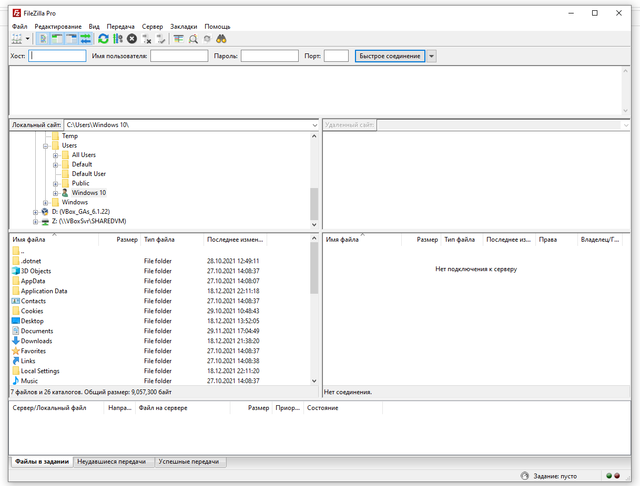The height and width of the screenshot is (486, 640).
Task: Toggle message log display
Action: coord(42,39)
